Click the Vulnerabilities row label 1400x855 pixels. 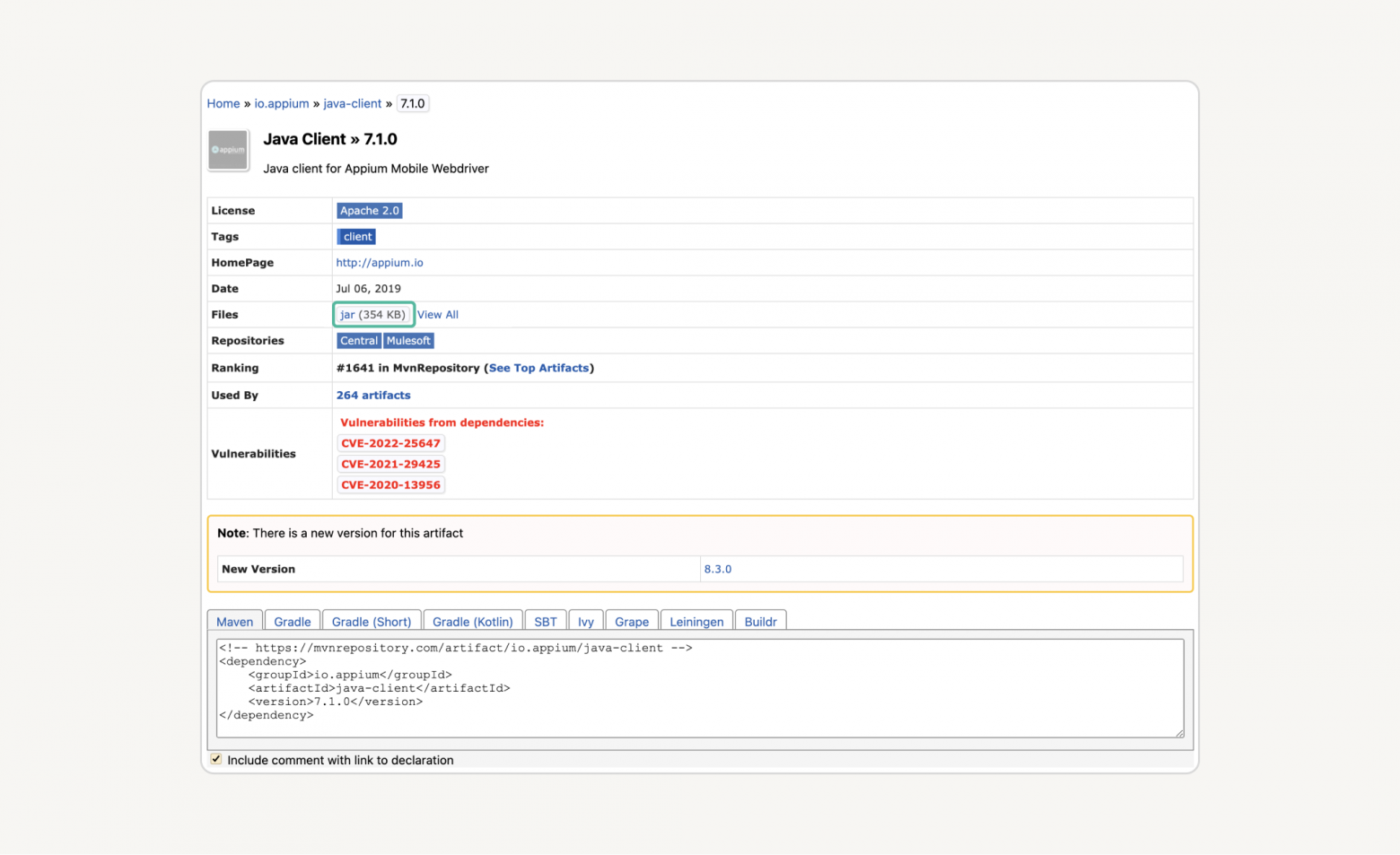(x=254, y=454)
